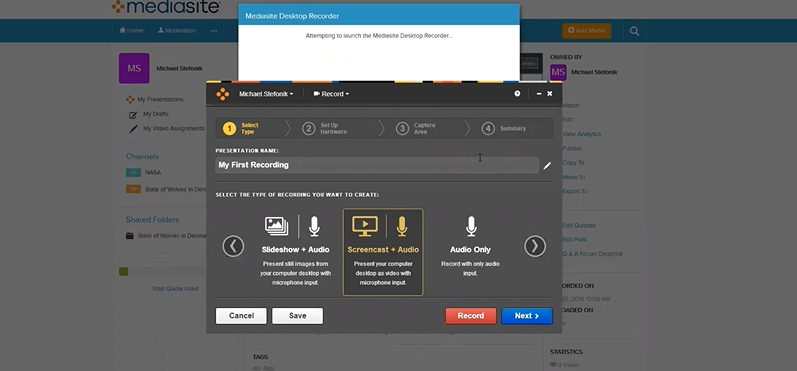Click the Audio Only microphone icon
Viewport: 797px width, 371px height.
[x=471, y=226]
